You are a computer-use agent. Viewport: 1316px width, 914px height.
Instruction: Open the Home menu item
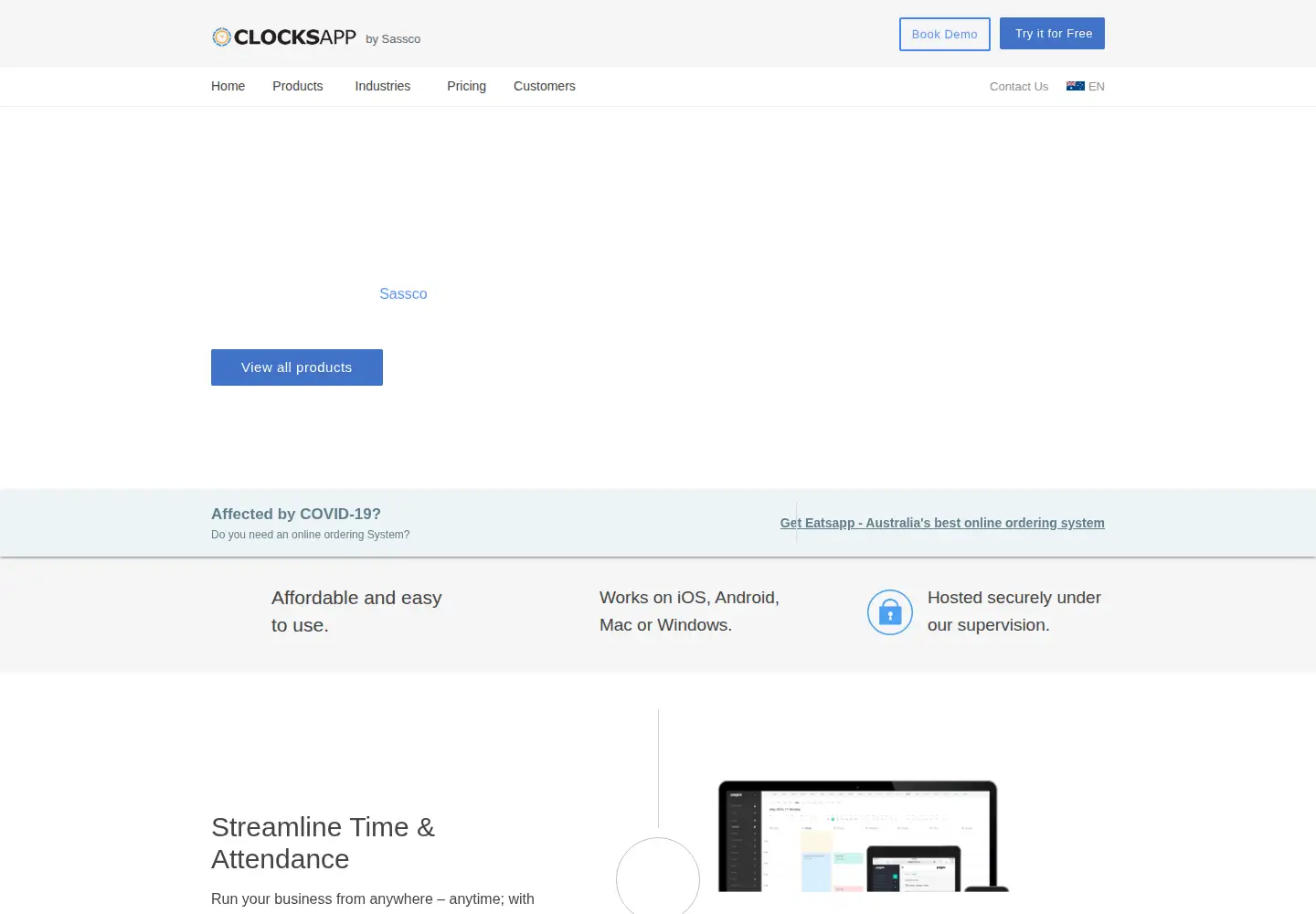tap(228, 86)
